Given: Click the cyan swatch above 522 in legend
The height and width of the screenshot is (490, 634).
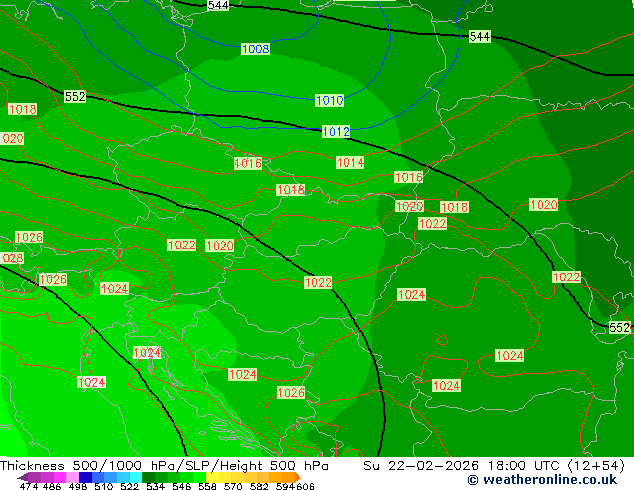Looking at the screenshot, I should pos(135,477).
